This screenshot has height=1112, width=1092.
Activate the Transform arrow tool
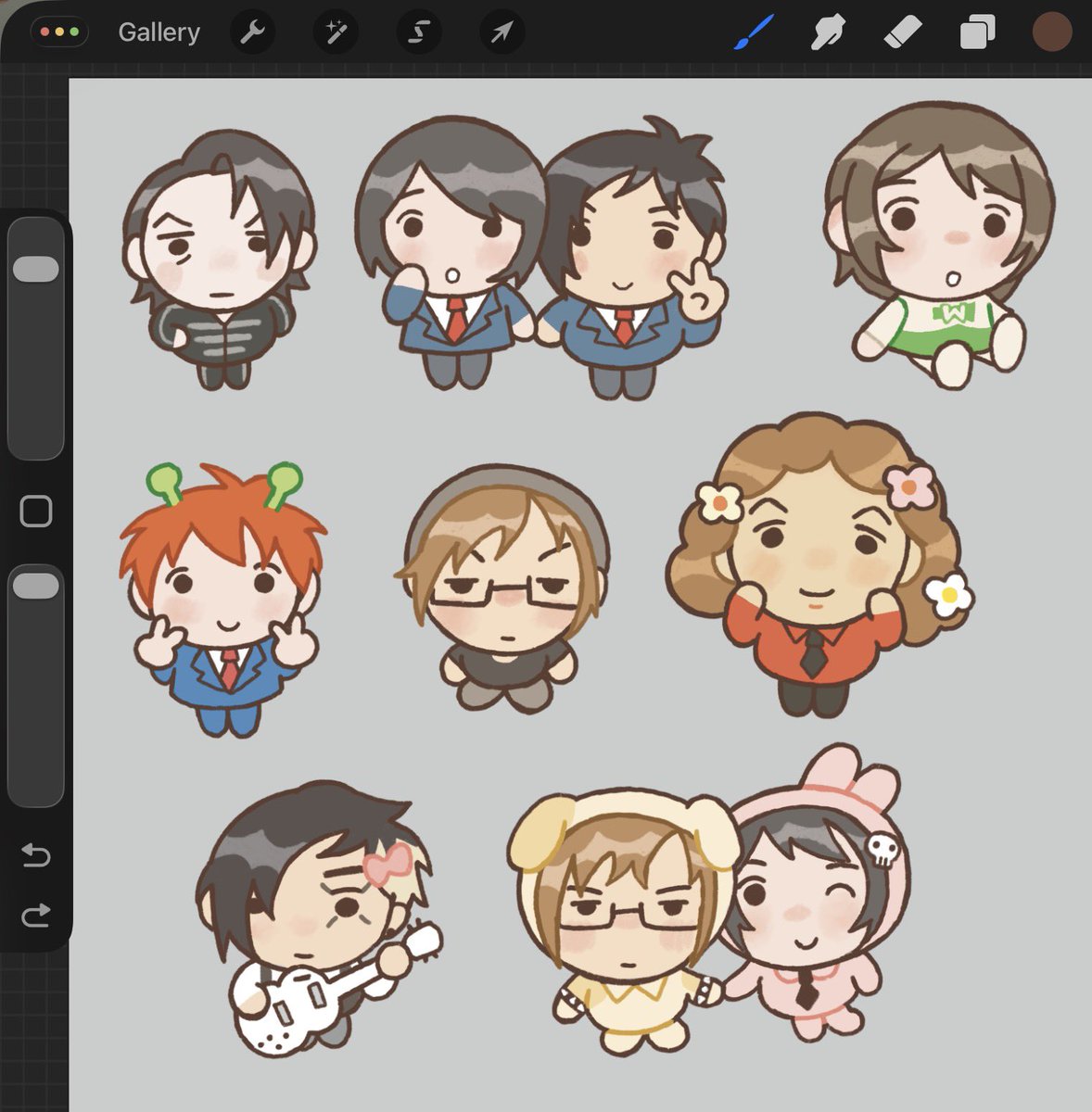tap(502, 32)
